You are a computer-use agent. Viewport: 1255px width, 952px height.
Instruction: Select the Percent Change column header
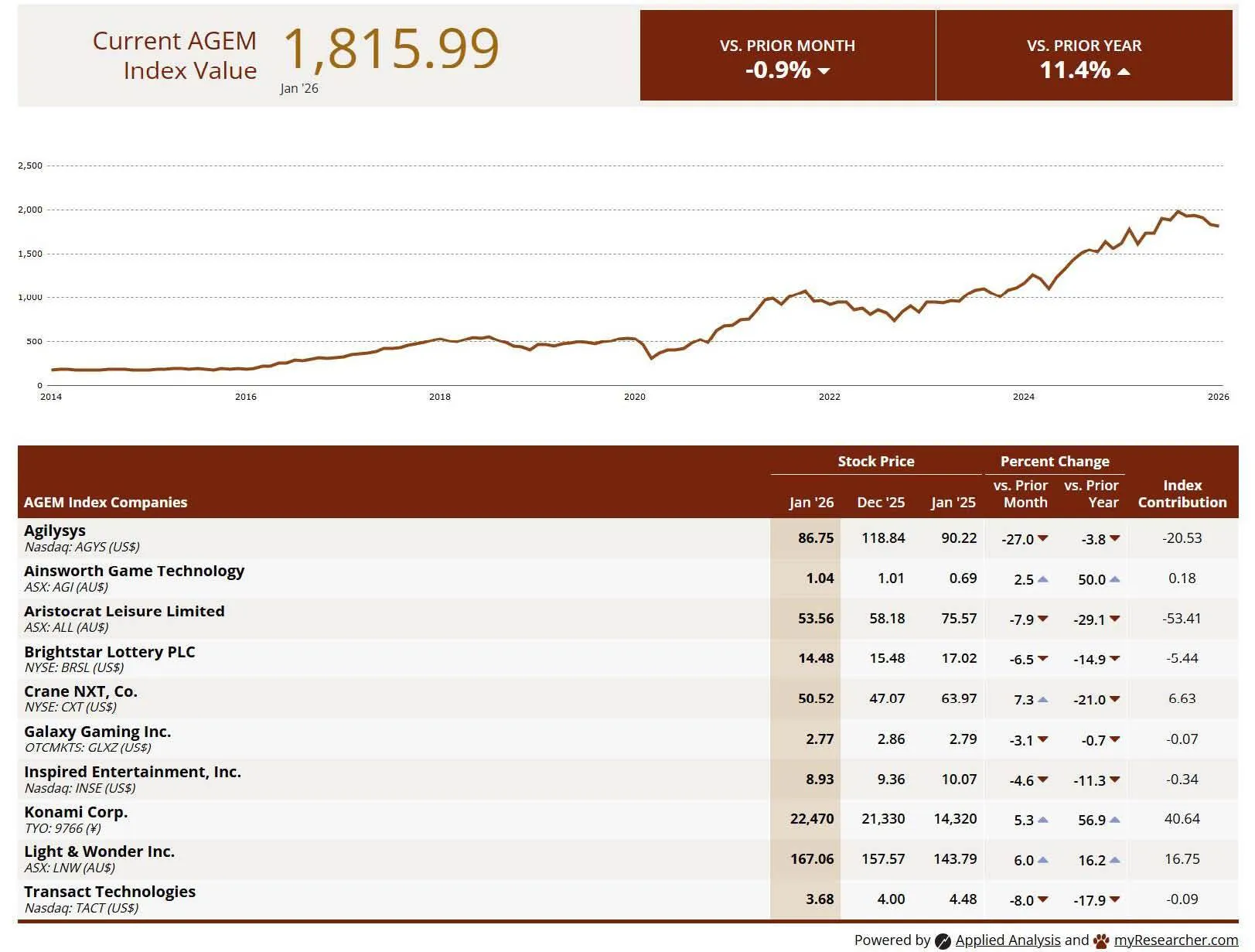(1055, 460)
